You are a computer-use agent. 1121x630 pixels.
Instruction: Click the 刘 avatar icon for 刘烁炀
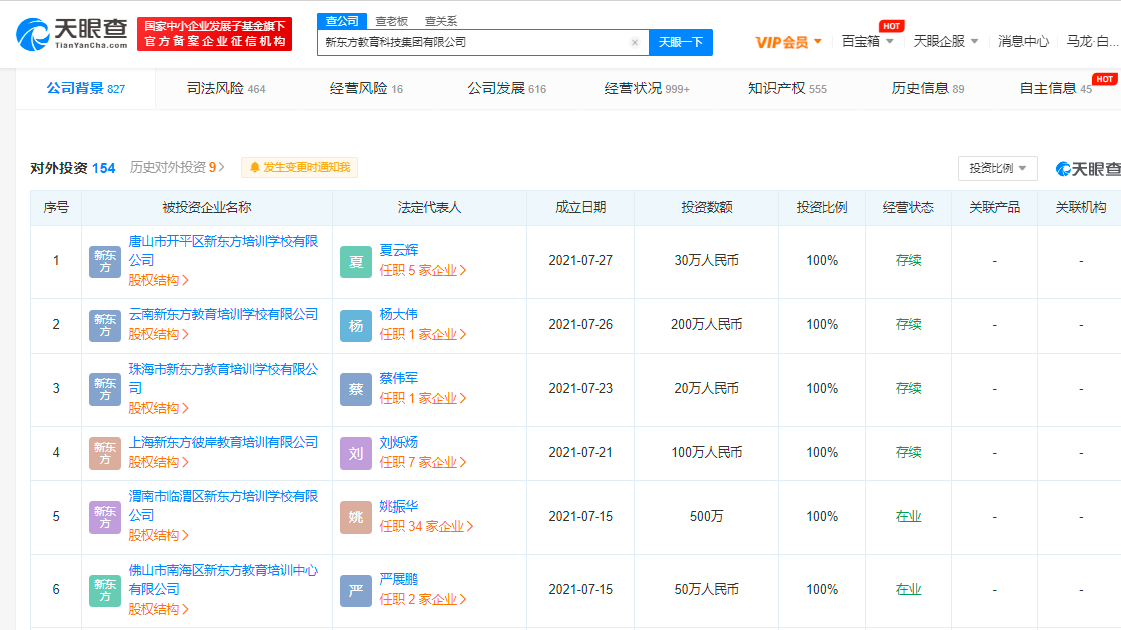[x=355, y=453]
